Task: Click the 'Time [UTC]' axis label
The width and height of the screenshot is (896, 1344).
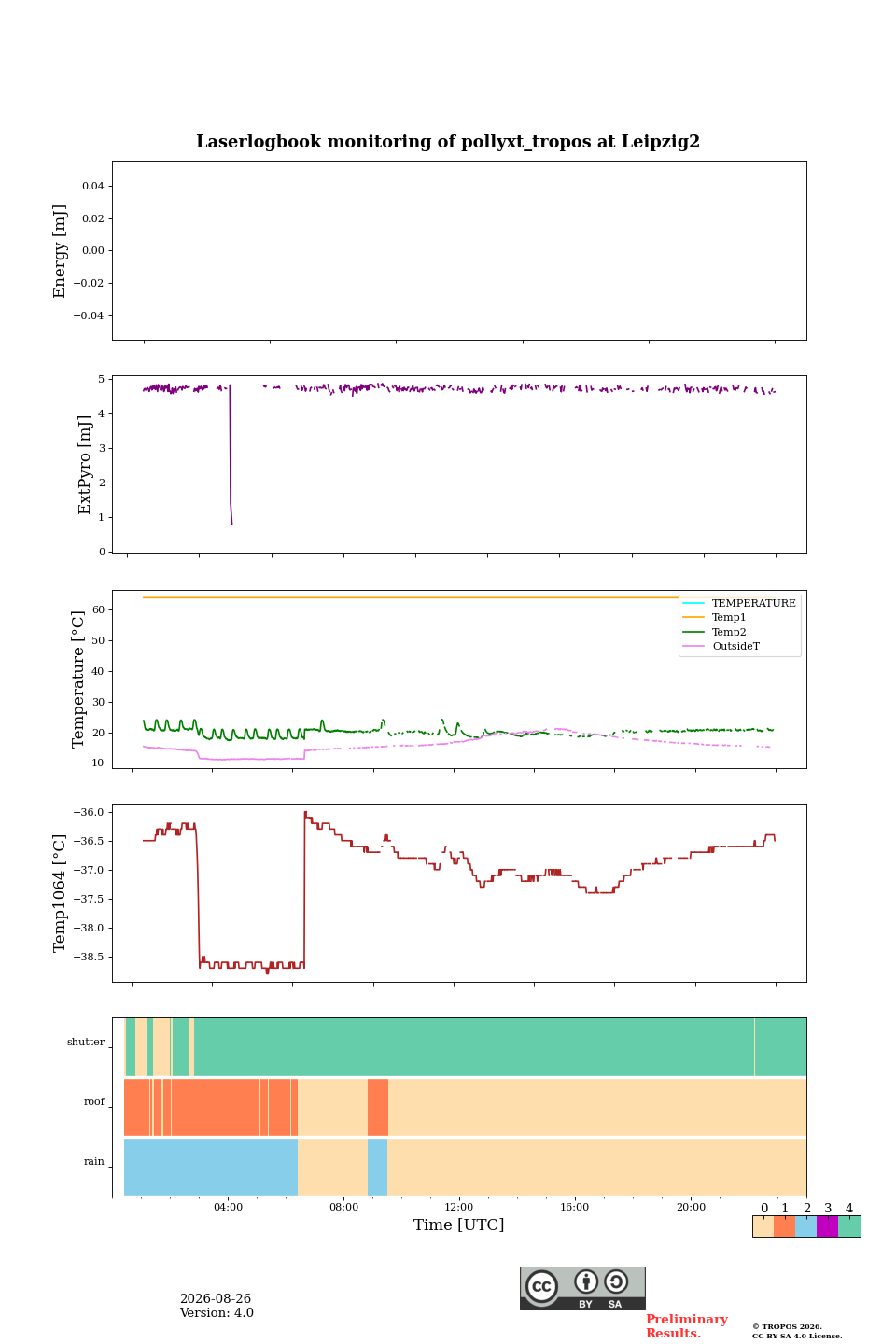Action: coord(459,1225)
